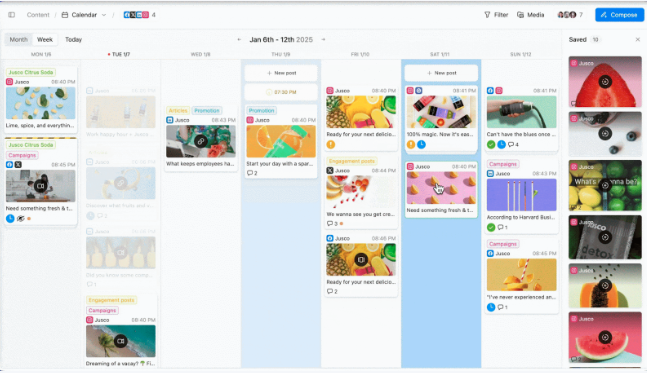Open saved watermelon wedge thumbnail at bottom
Image resolution: width=647 pixels, height=373 pixels.
(605, 337)
